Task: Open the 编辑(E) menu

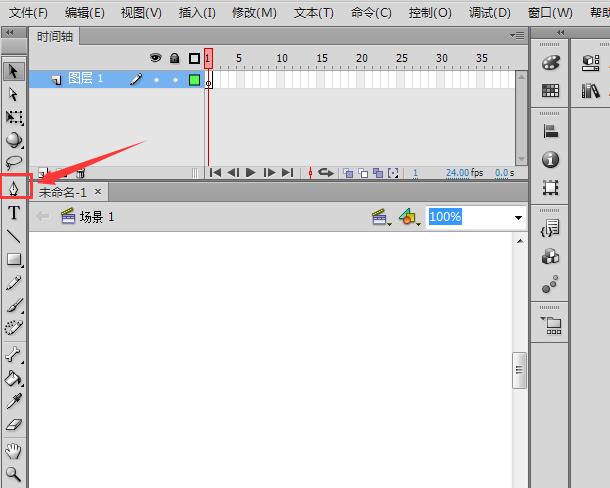Action: click(x=84, y=13)
